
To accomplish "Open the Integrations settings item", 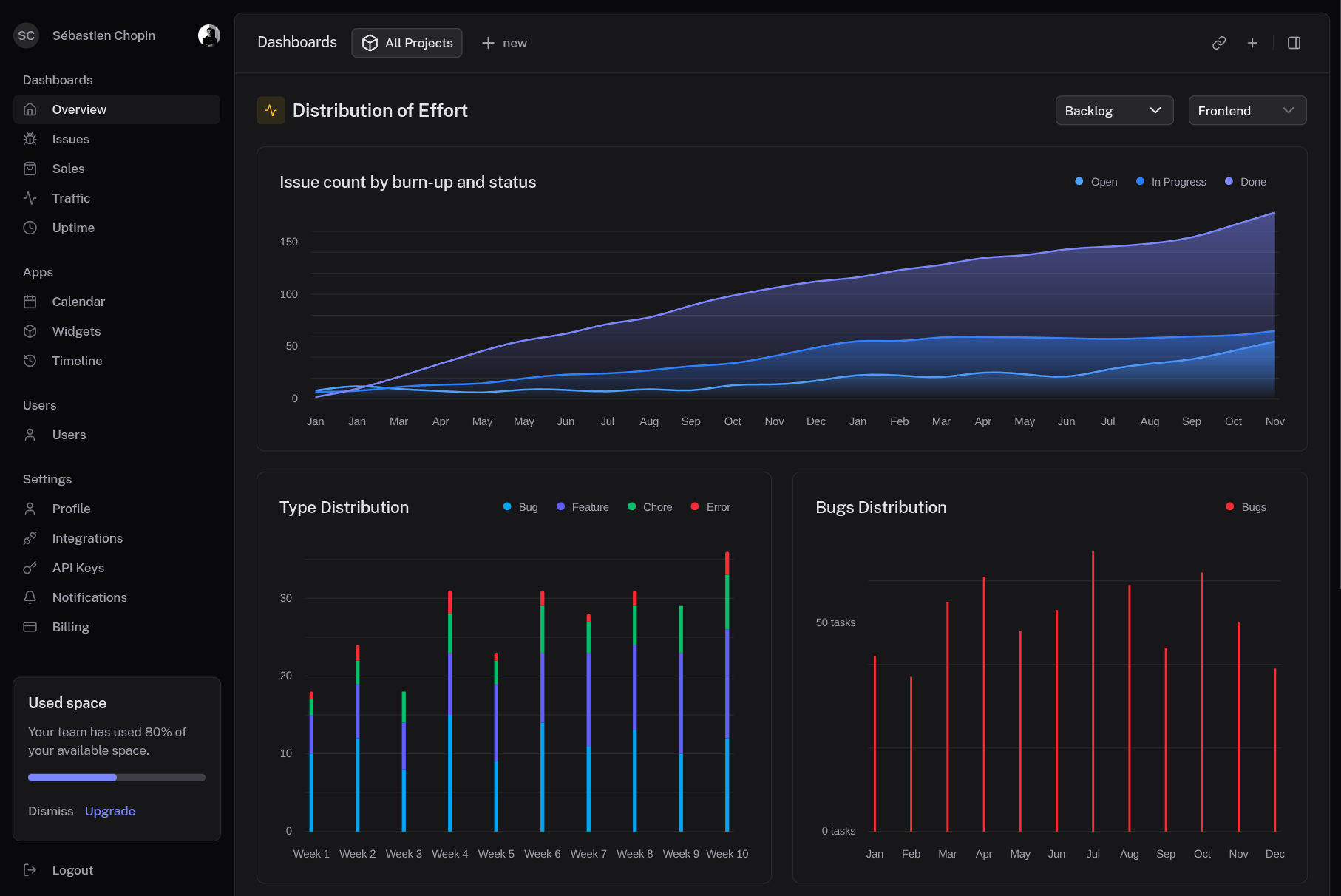I will [87, 538].
